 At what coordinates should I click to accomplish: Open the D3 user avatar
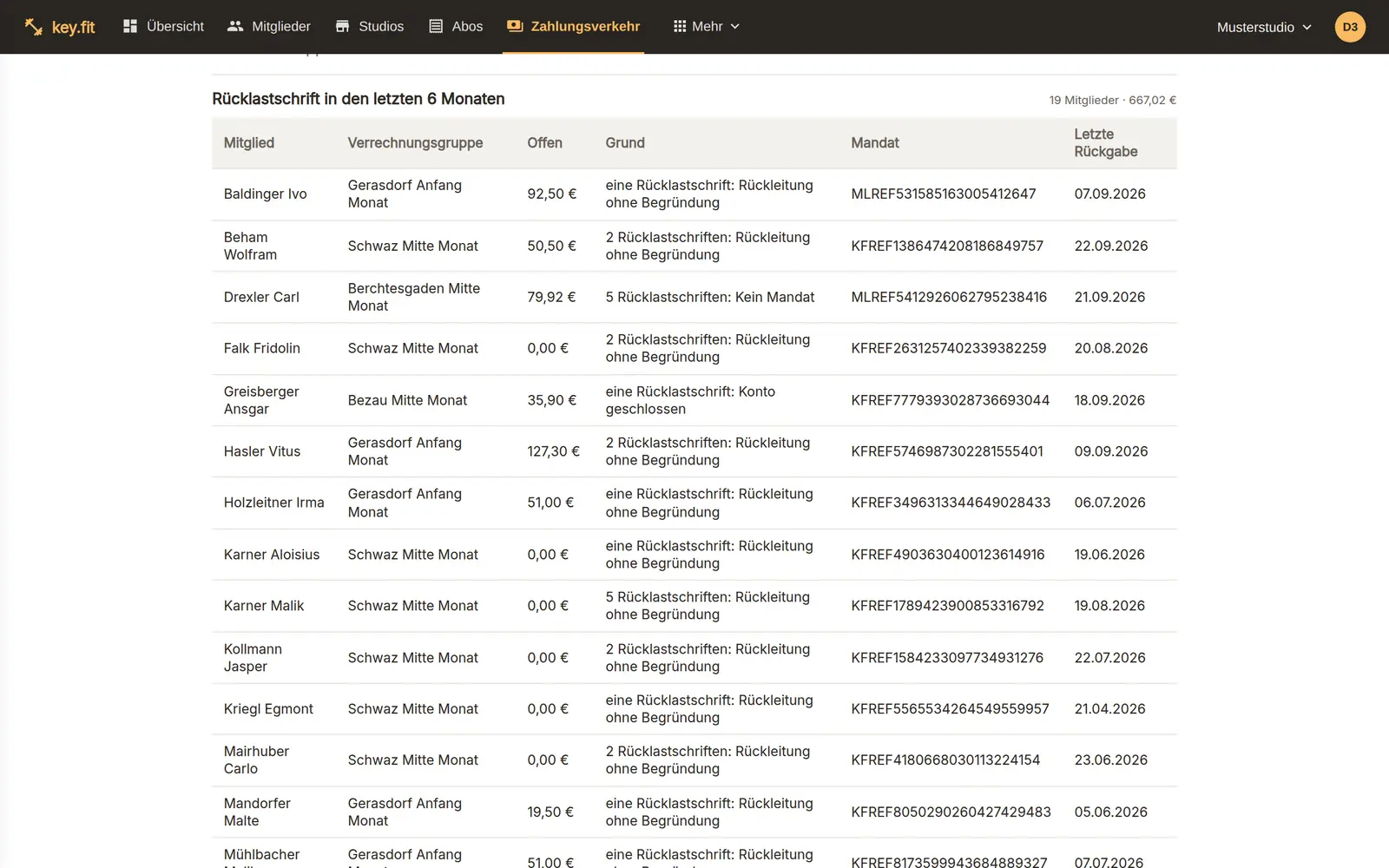coord(1350,27)
